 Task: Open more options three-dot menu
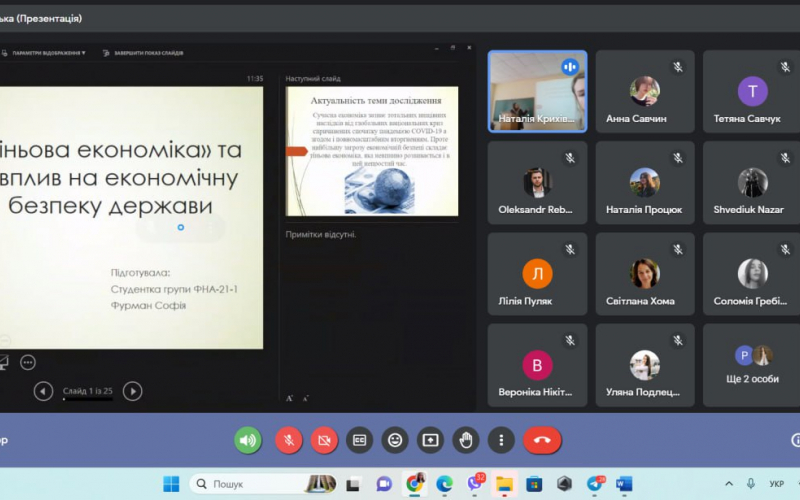[501, 440]
